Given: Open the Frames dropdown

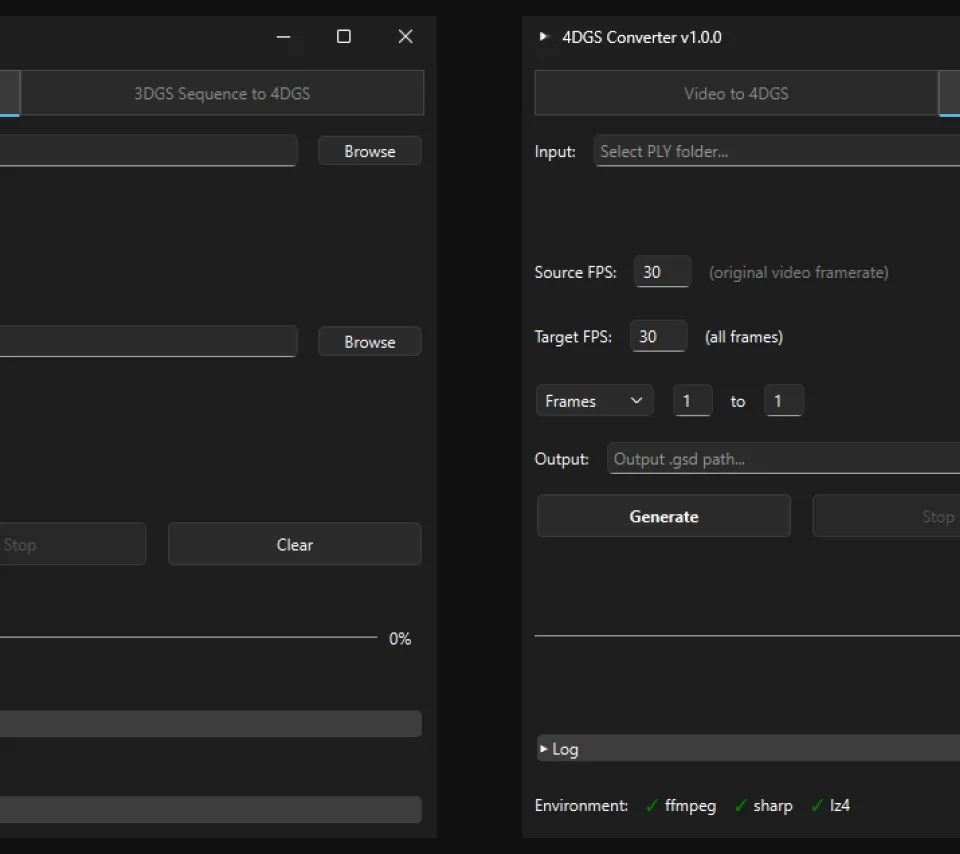Looking at the screenshot, I should 594,401.
